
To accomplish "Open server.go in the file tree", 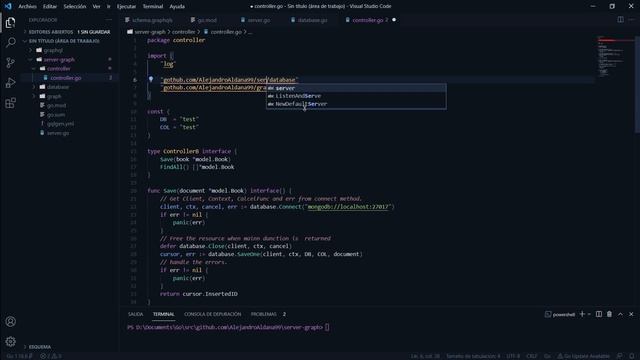I will (58, 133).
